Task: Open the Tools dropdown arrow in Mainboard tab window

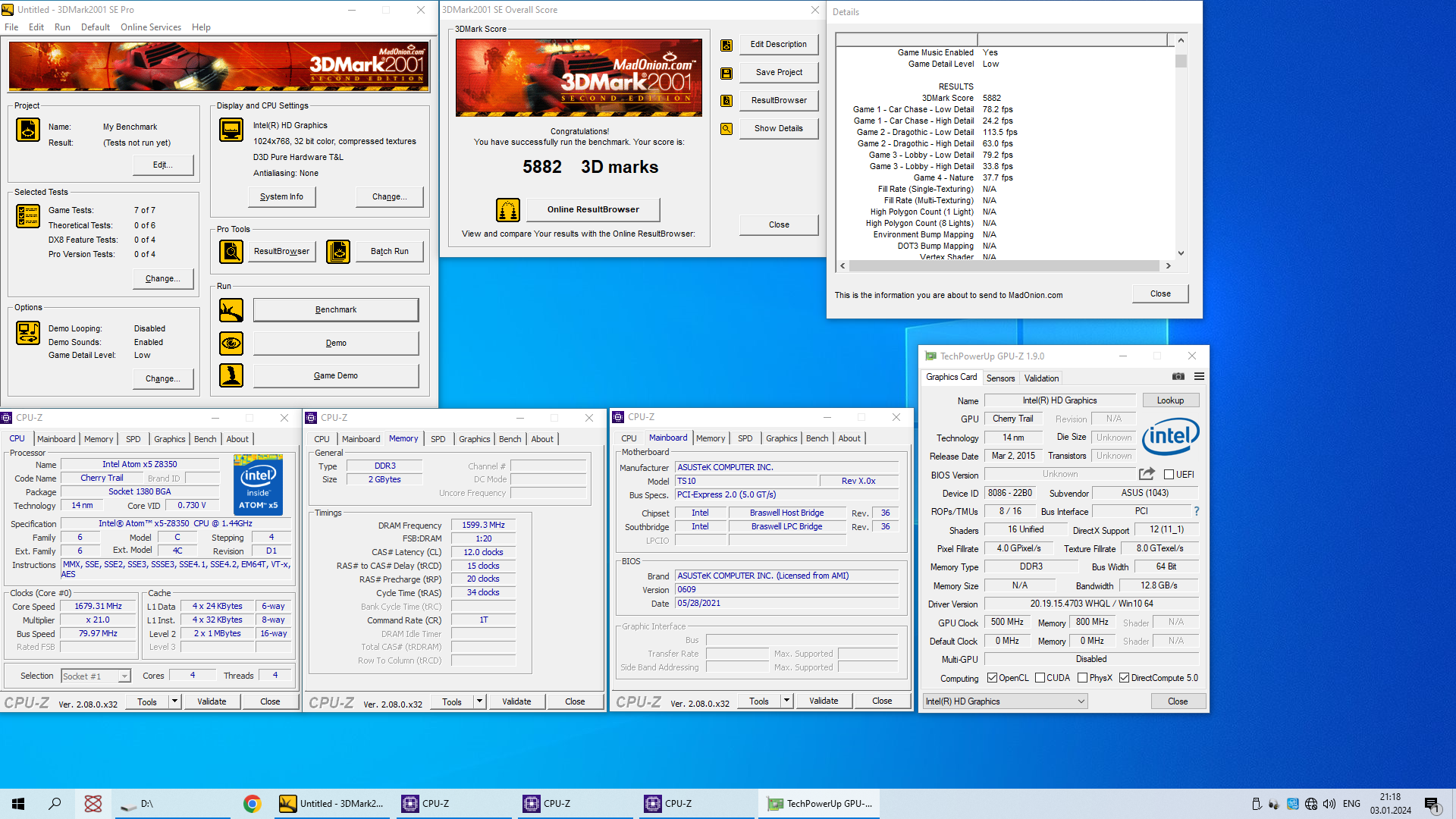Action: 786,701
